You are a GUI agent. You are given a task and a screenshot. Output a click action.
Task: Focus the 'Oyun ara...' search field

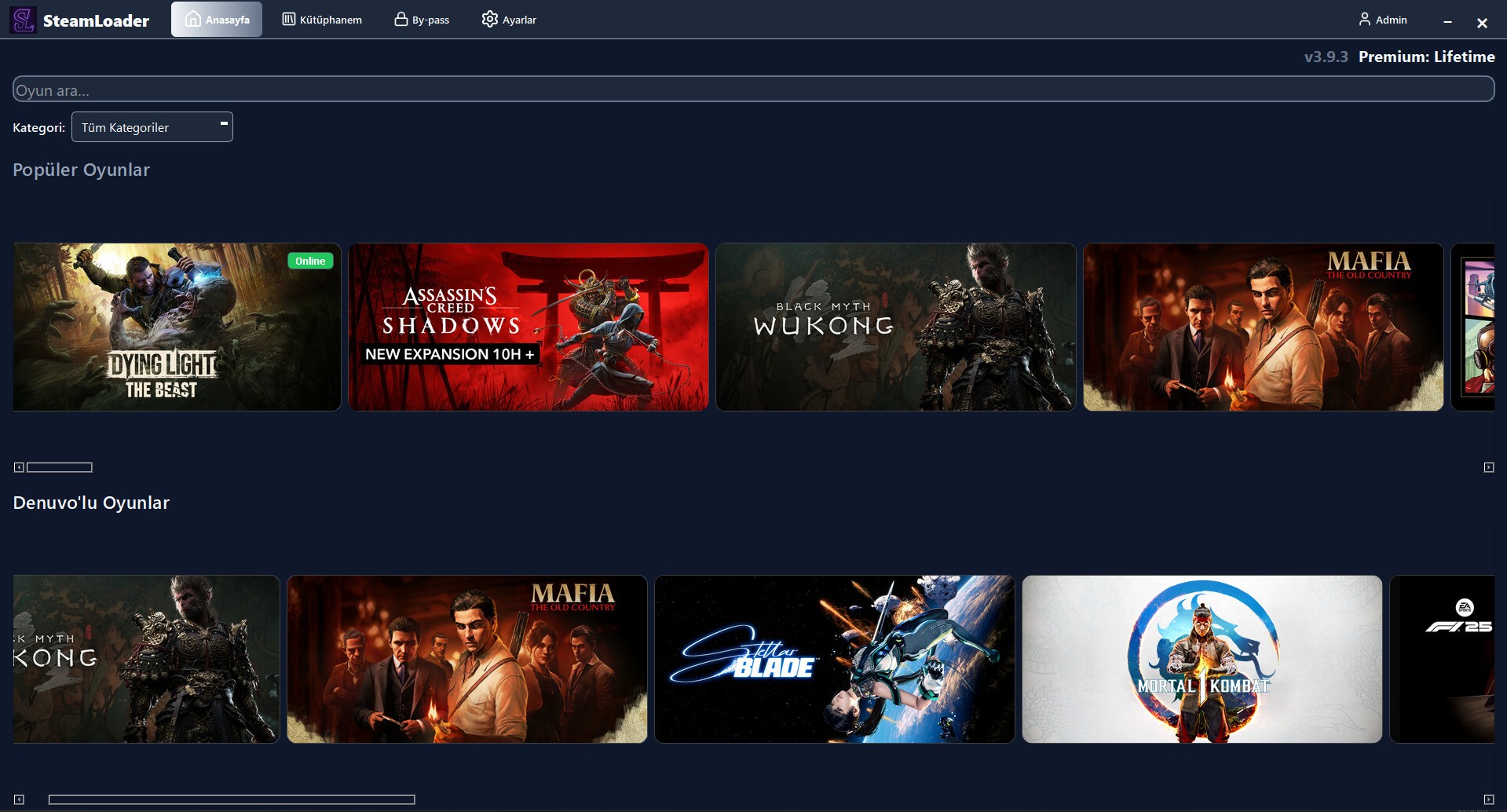[752, 90]
